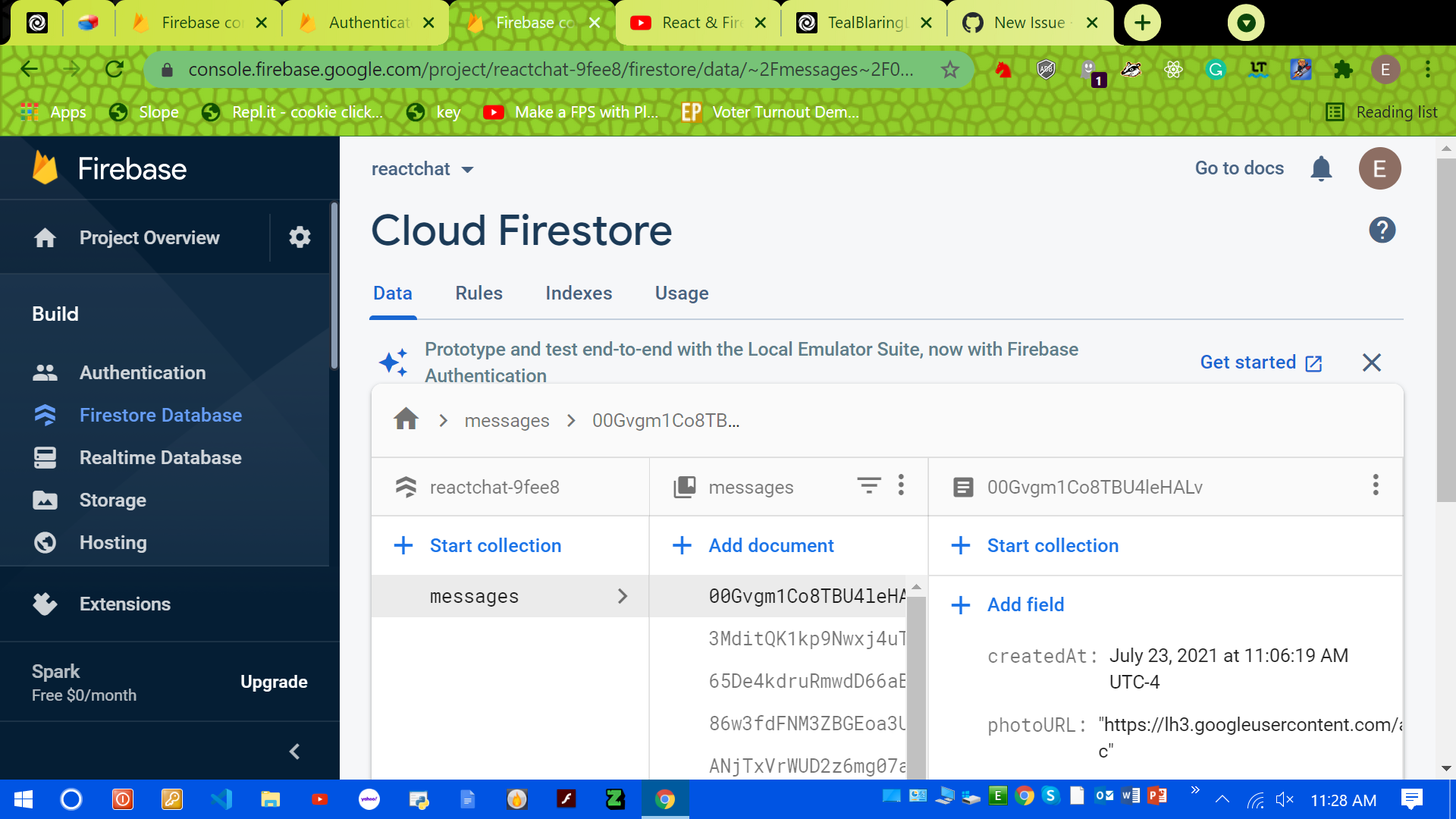The height and width of the screenshot is (819, 1456).
Task: Click Go to docs link
Action: click(x=1239, y=168)
